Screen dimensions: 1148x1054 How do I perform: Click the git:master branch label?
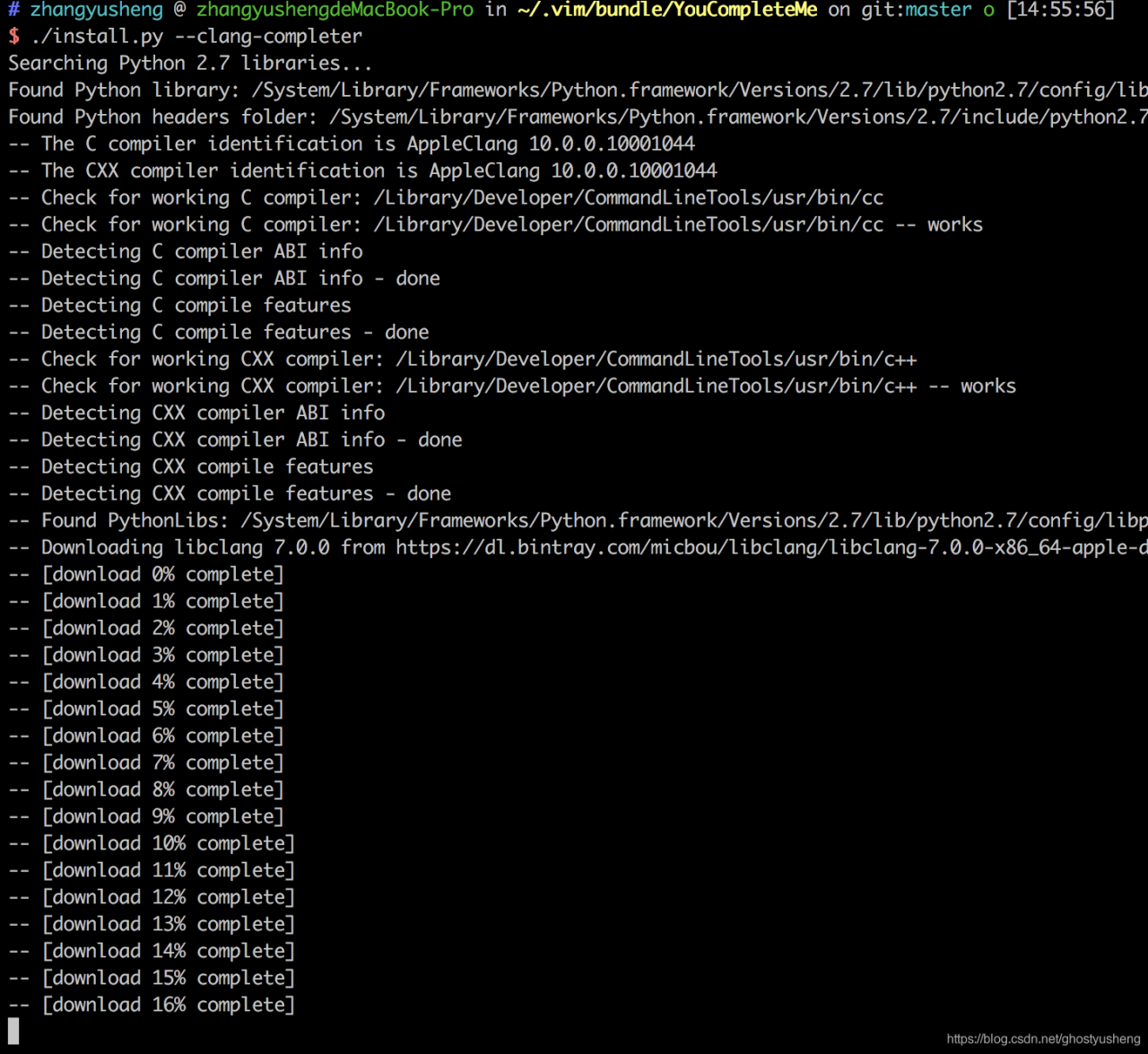pyautogui.click(x=916, y=10)
